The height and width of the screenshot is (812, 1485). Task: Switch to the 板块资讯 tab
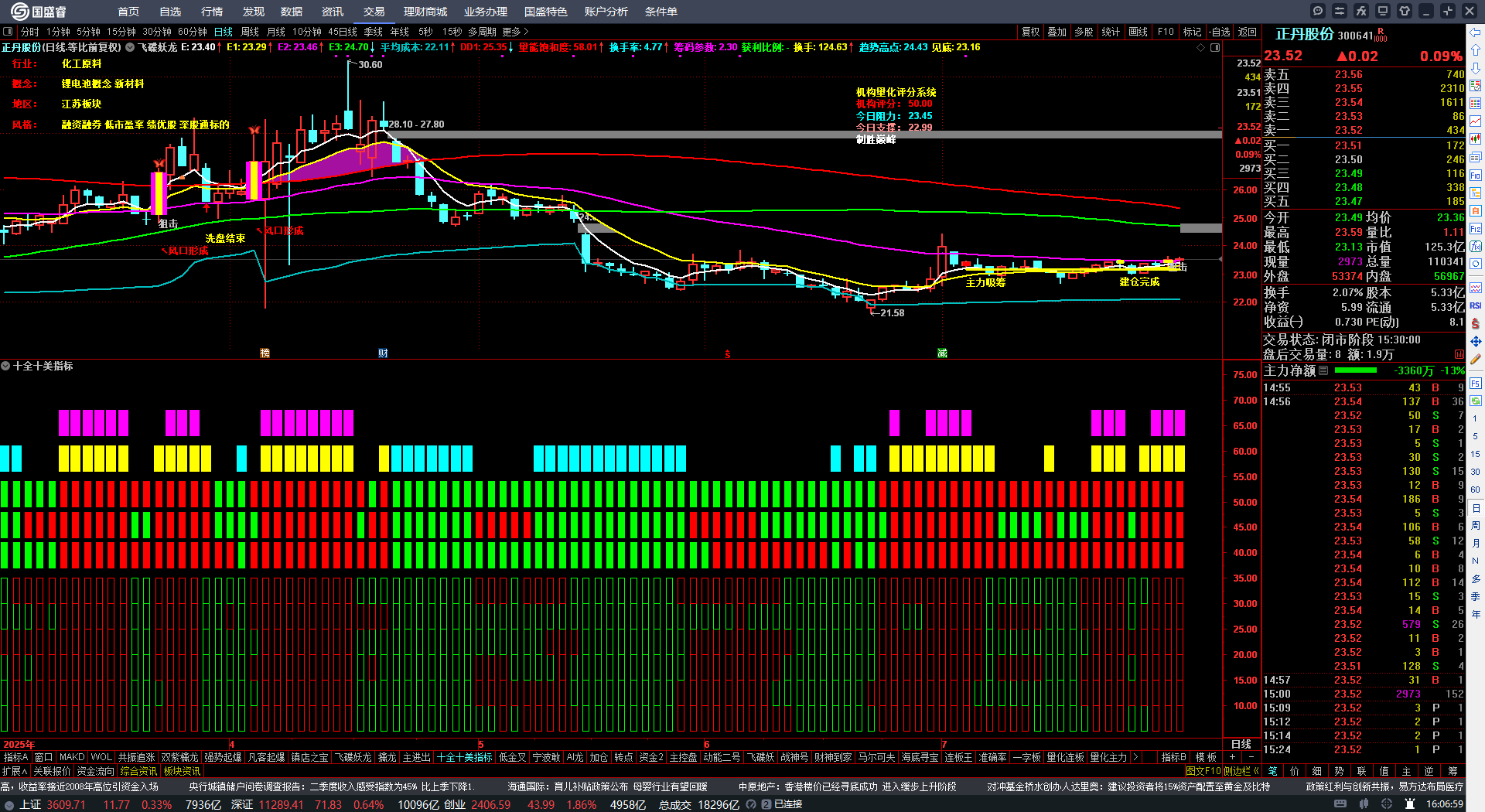183,771
